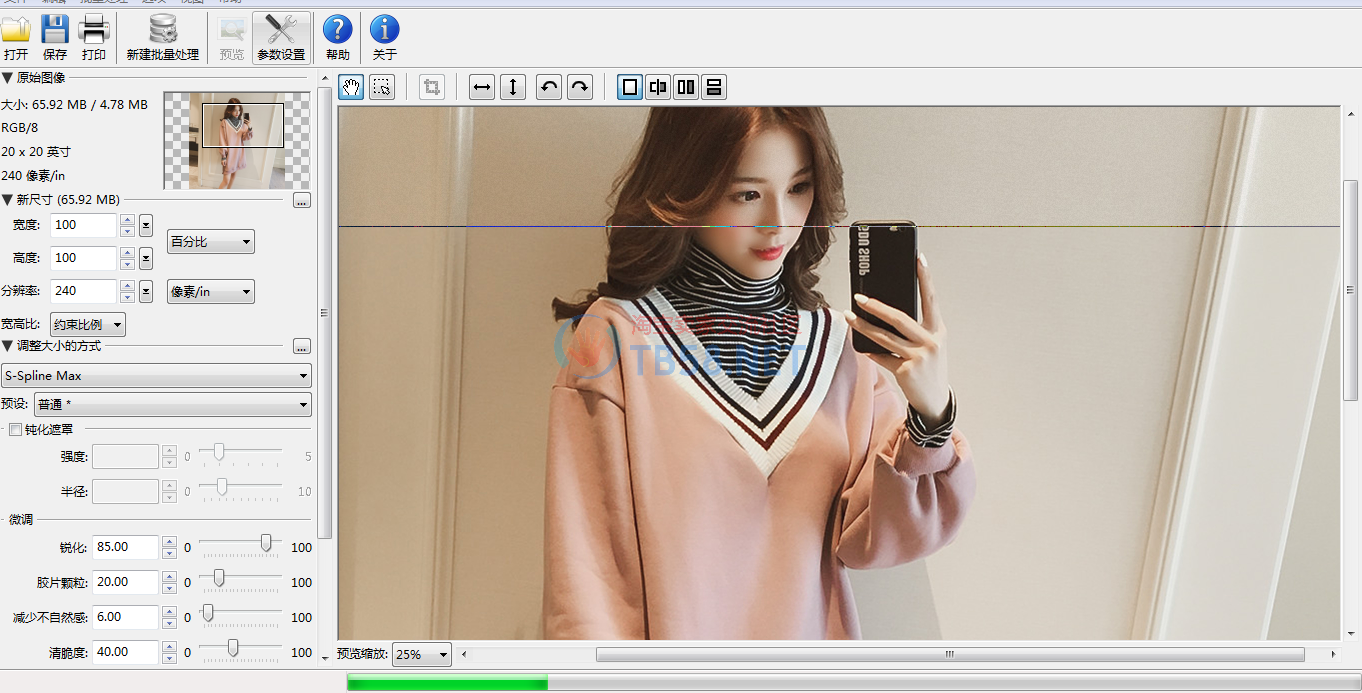Toggle the side-by-side dual preview mode
The width and height of the screenshot is (1362, 693).
click(686, 87)
